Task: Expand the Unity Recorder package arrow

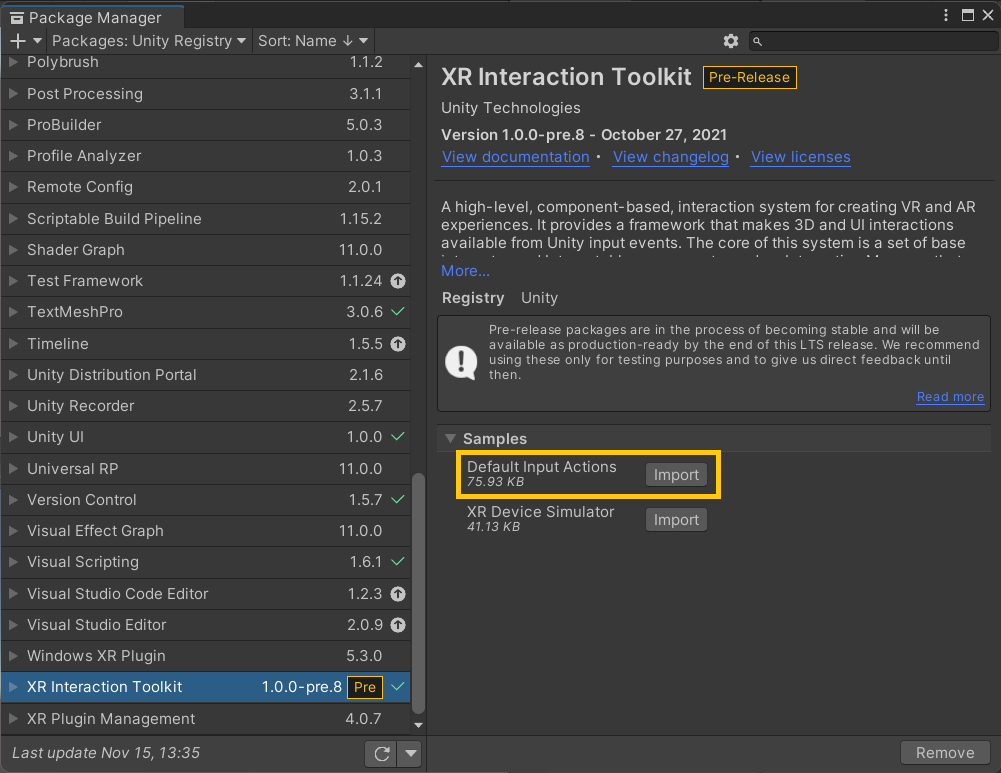Action: click(x=13, y=406)
